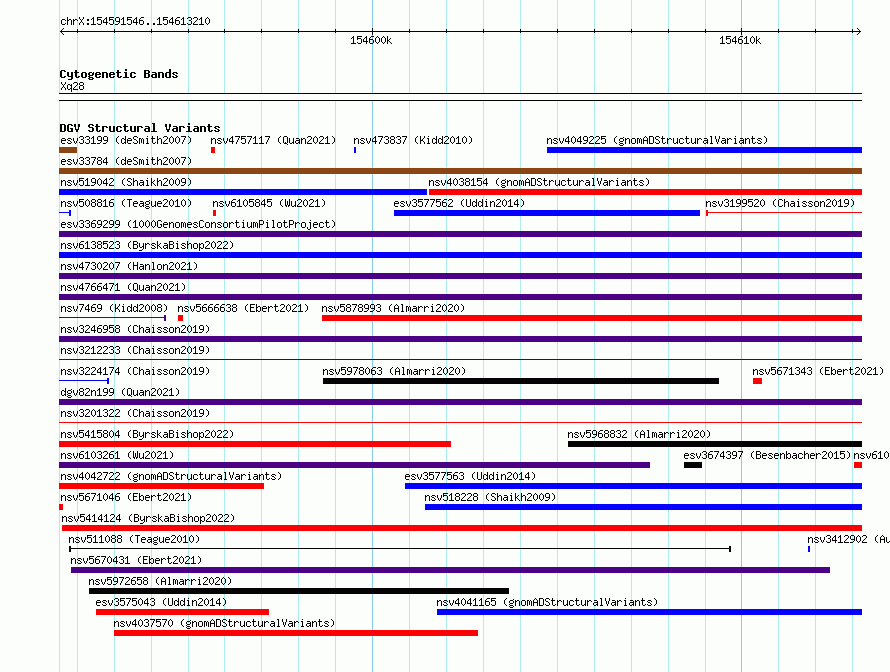The height and width of the screenshot is (672, 890).
Task: Click DGV Structural Variants track title
Action: 140,128
